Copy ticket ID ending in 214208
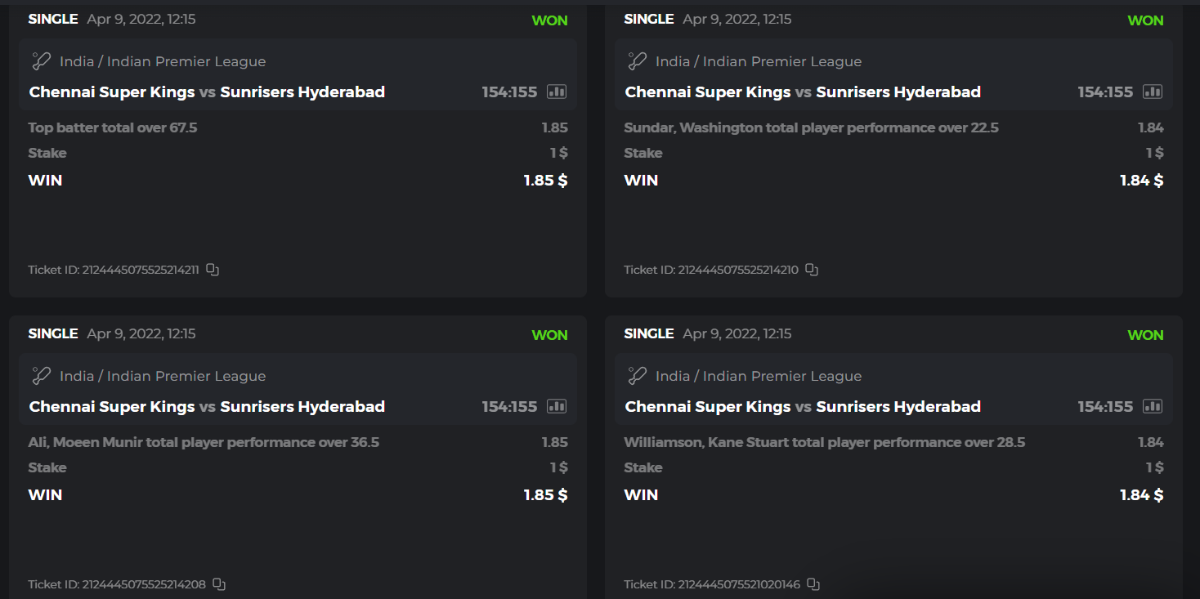Image resolution: width=1200 pixels, height=599 pixels. click(219, 584)
